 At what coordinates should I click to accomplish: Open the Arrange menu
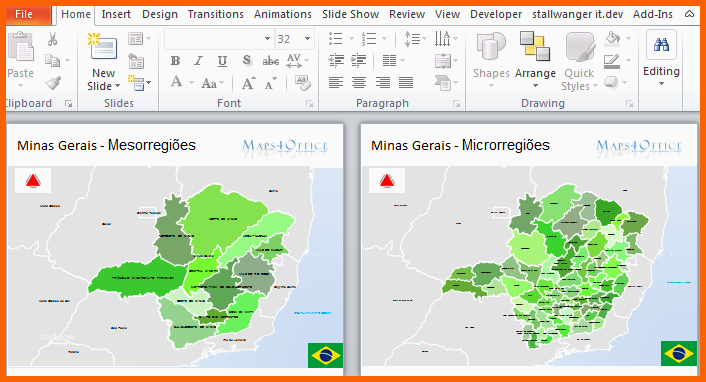pos(535,60)
